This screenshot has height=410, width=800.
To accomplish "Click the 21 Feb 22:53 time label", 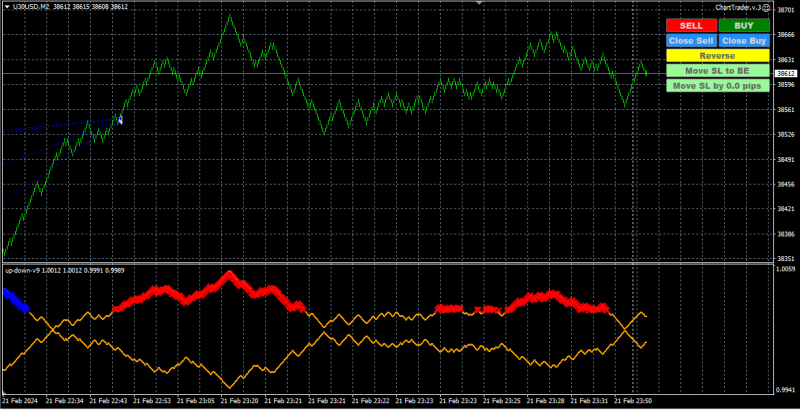I will point(152,400).
